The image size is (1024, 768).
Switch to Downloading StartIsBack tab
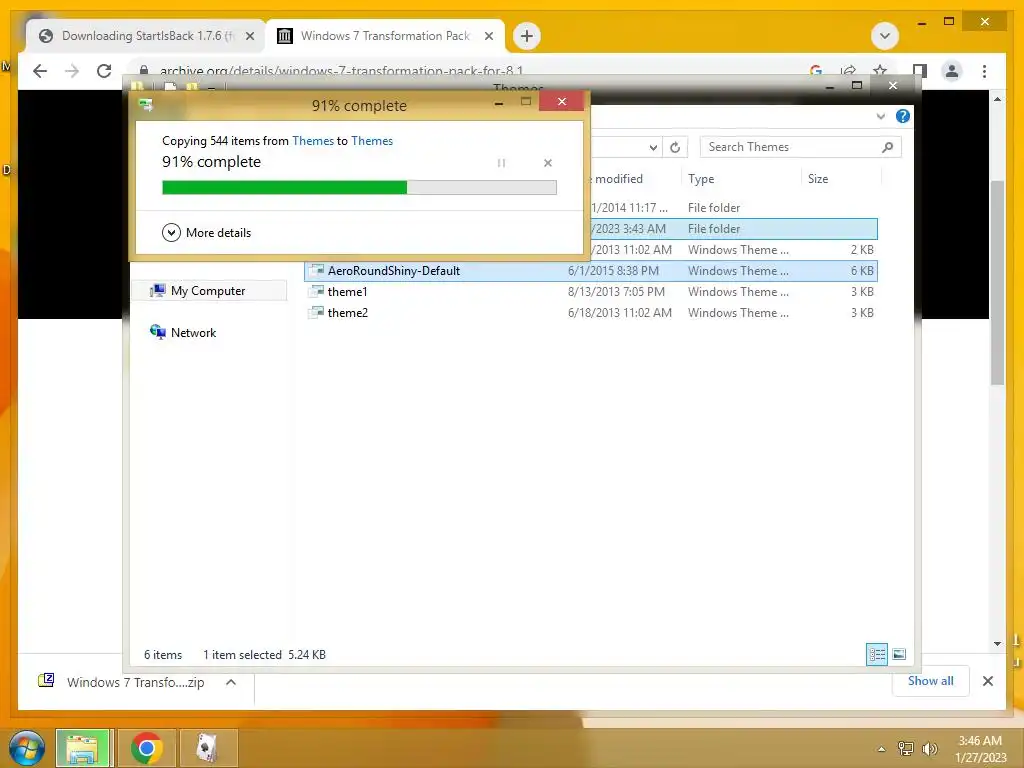point(145,36)
